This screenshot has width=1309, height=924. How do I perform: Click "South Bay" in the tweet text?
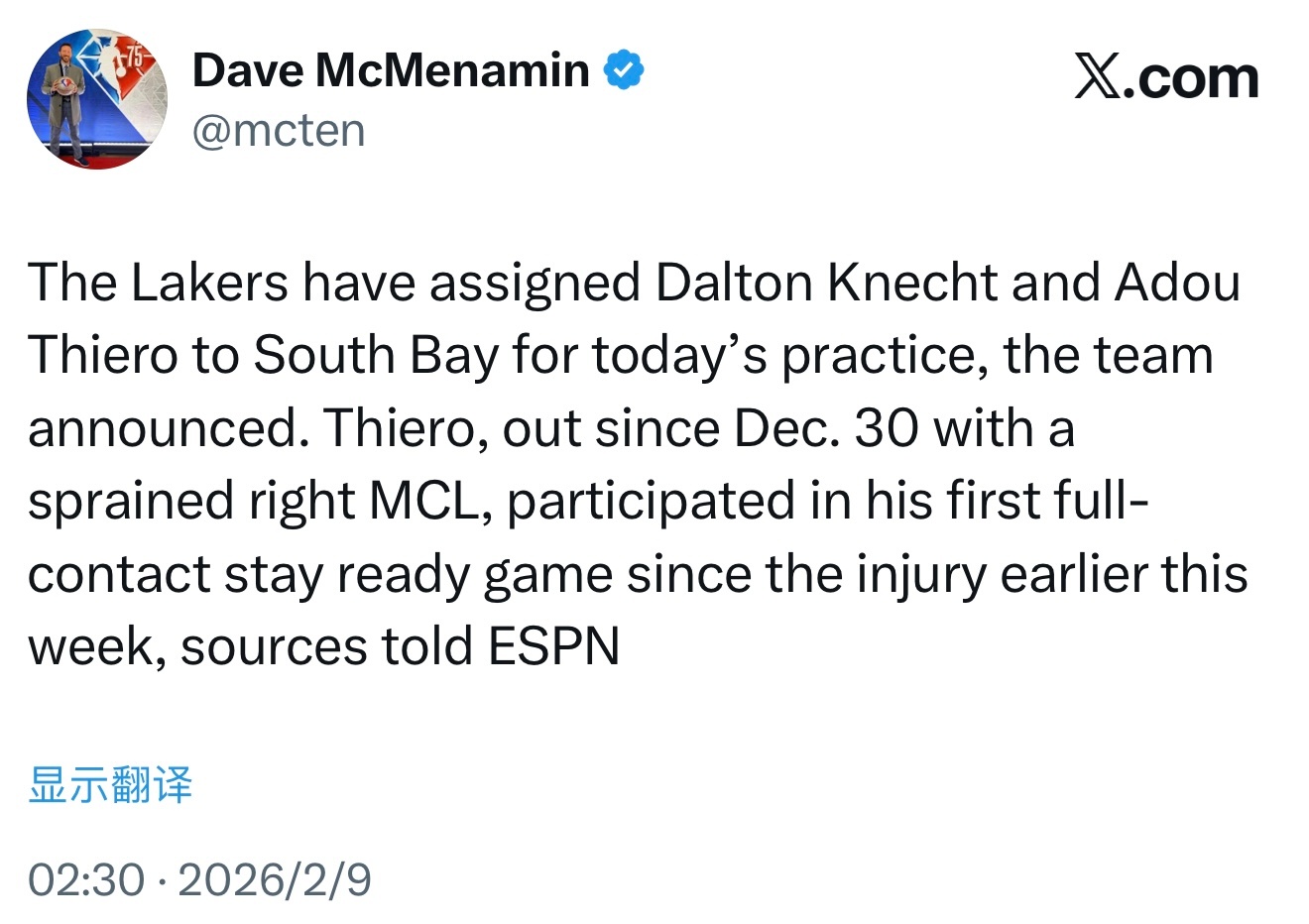(376, 356)
